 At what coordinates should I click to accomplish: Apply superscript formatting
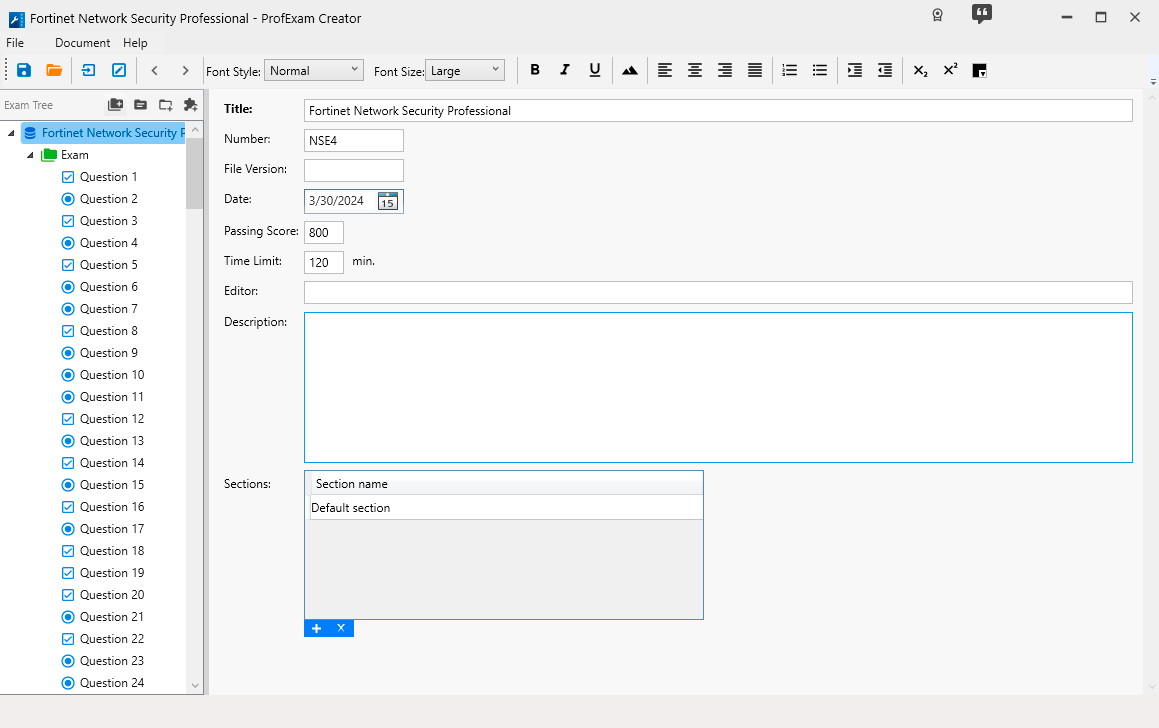951,69
